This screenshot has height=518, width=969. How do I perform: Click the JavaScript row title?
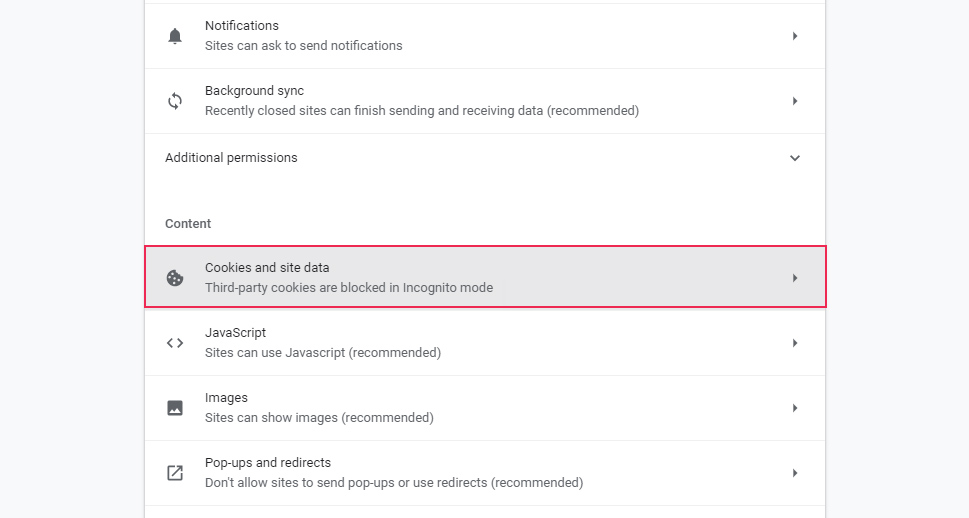coord(235,333)
